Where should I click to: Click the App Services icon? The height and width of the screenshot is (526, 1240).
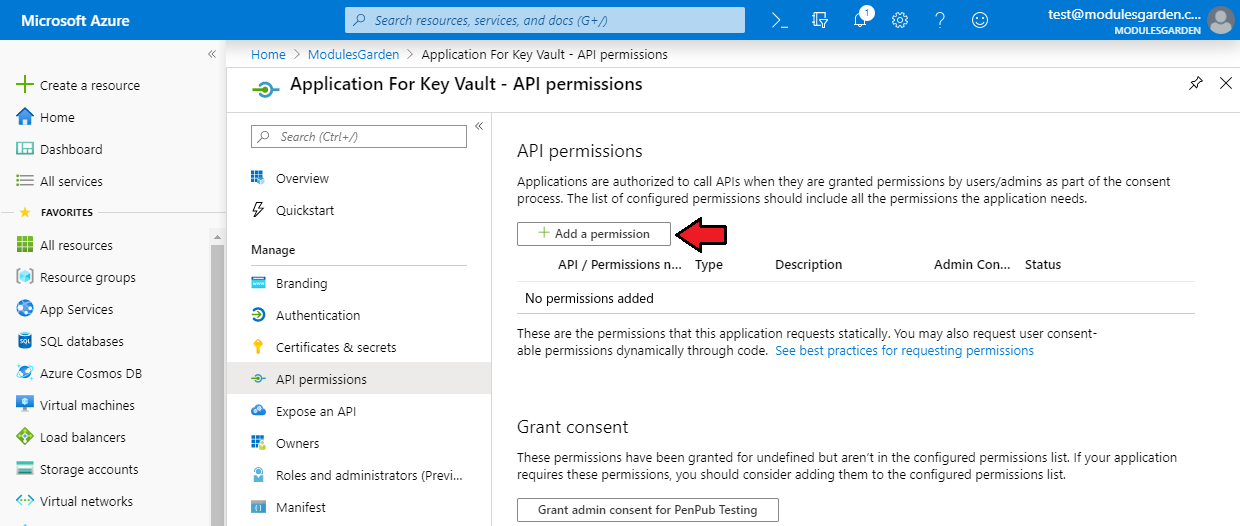(25, 309)
